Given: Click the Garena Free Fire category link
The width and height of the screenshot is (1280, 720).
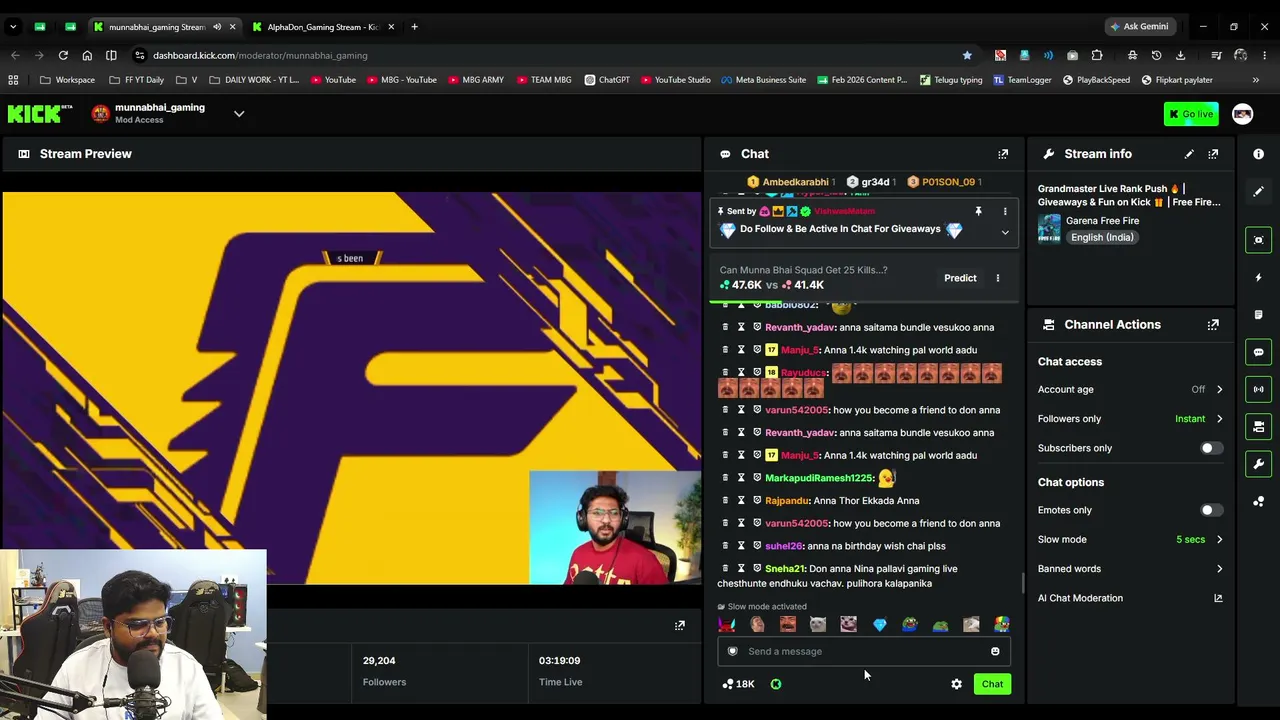Looking at the screenshot, I should [x=1102, y=221].
